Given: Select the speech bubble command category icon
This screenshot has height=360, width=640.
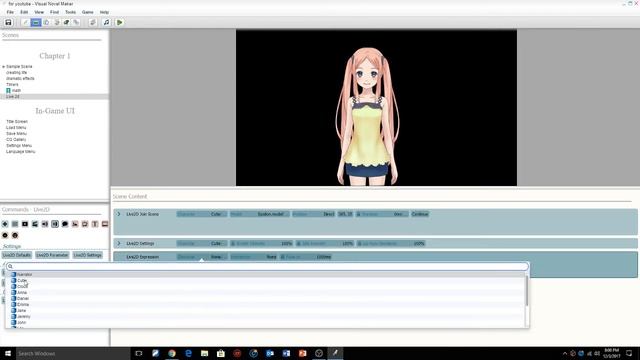Looking at the screenshot, I should [65, 224].
